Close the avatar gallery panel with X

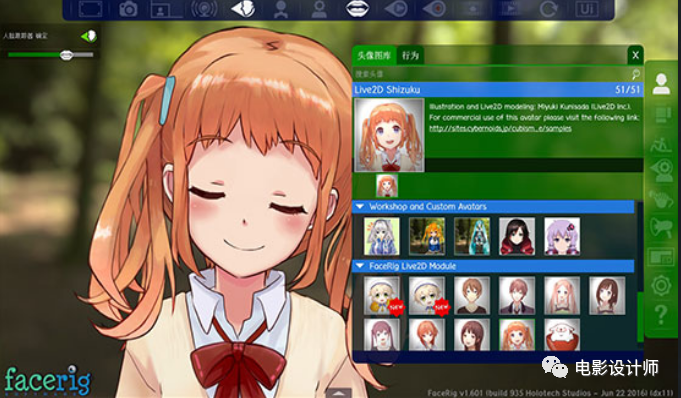coord(635,55)
